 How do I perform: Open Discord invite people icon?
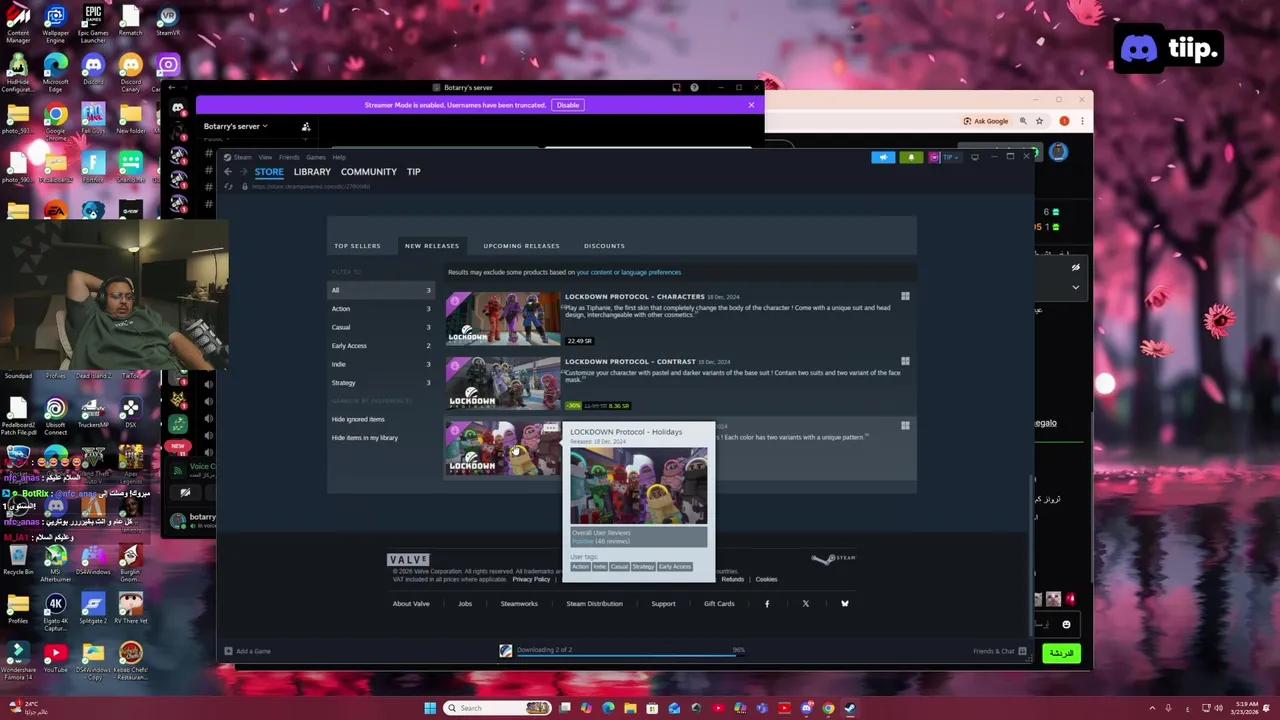[x=306, y=126]
